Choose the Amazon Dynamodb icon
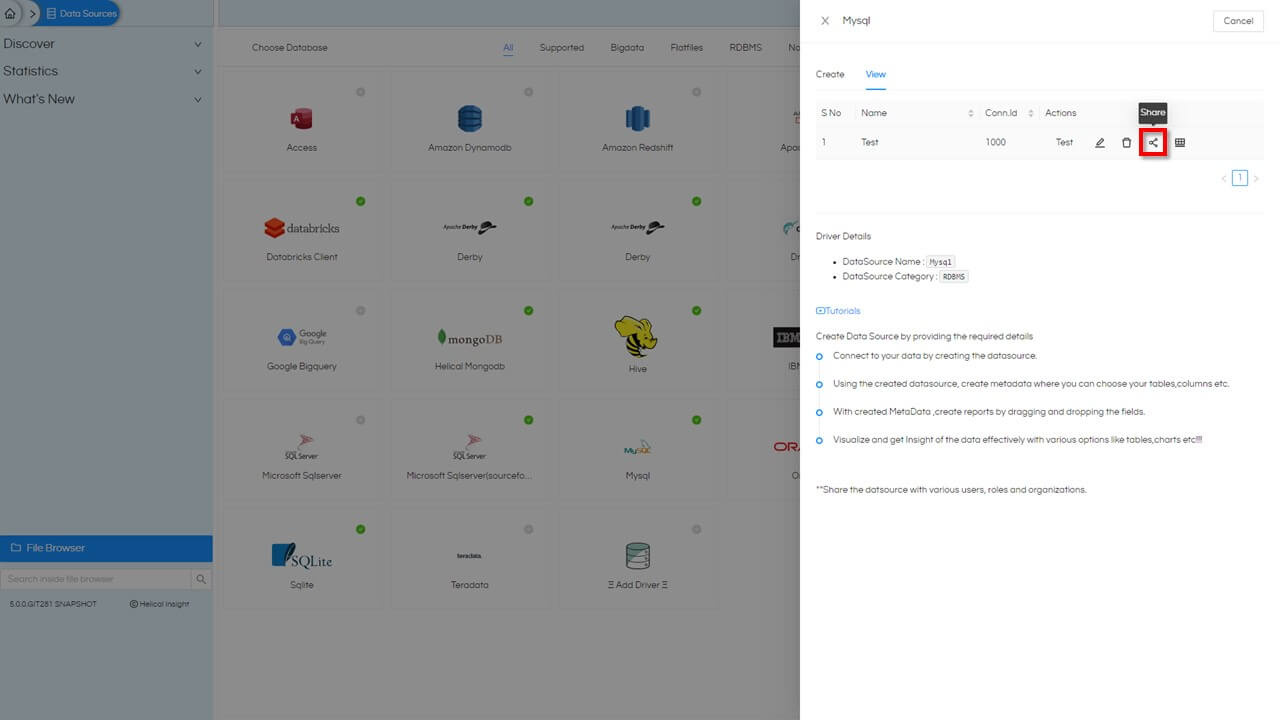The height and width of the screenshot is (720, 1280). click(470, 119)
